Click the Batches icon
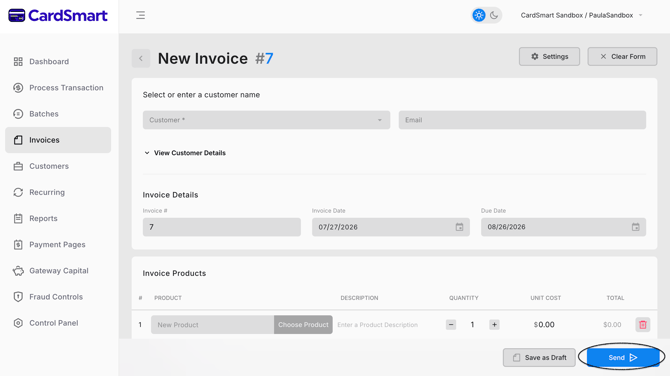 [x=18, y=114]
